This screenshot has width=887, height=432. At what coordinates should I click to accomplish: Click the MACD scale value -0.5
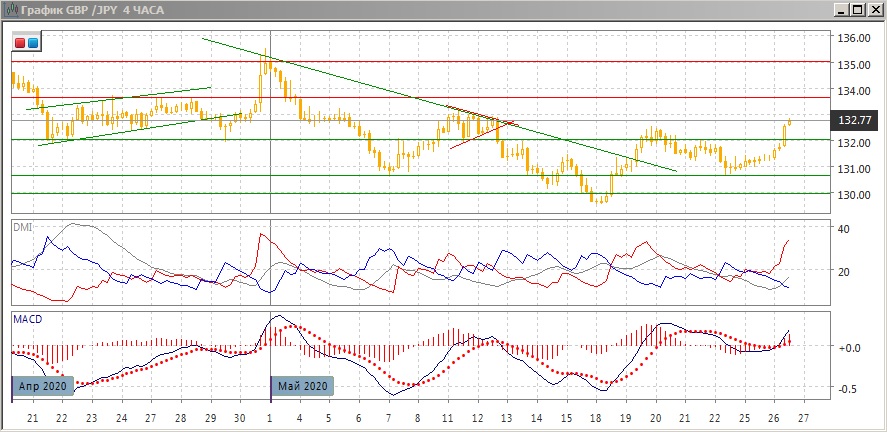click(x=848, y=389)
